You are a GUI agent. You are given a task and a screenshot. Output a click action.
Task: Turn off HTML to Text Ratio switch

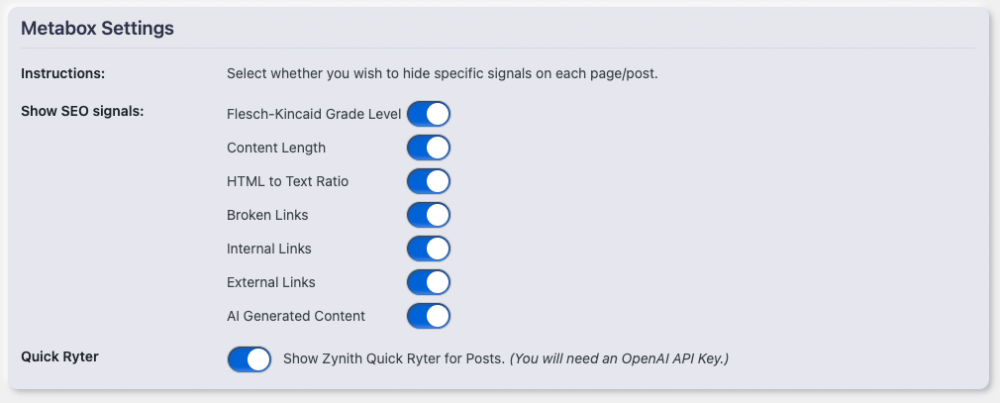pos(428,182)
